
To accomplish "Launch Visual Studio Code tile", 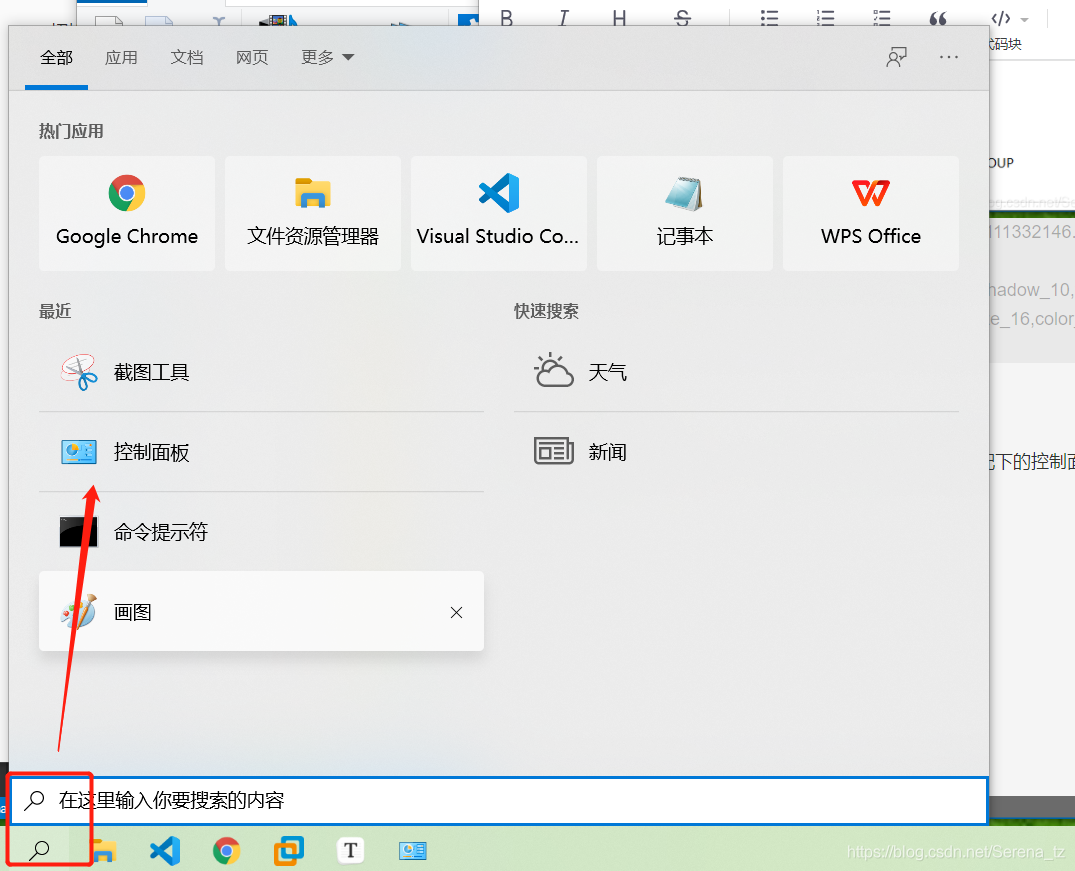I will [x=498, y=213].
